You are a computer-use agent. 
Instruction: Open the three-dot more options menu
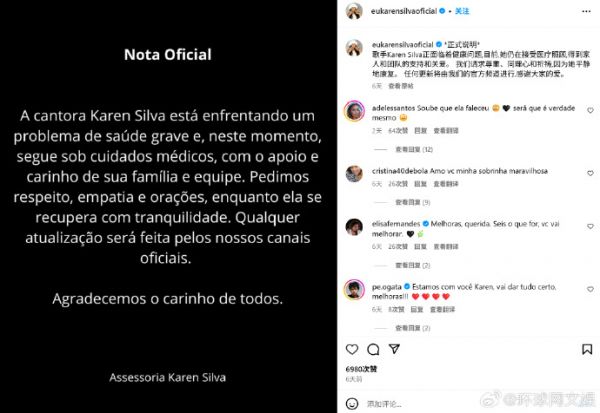point(586,11)
